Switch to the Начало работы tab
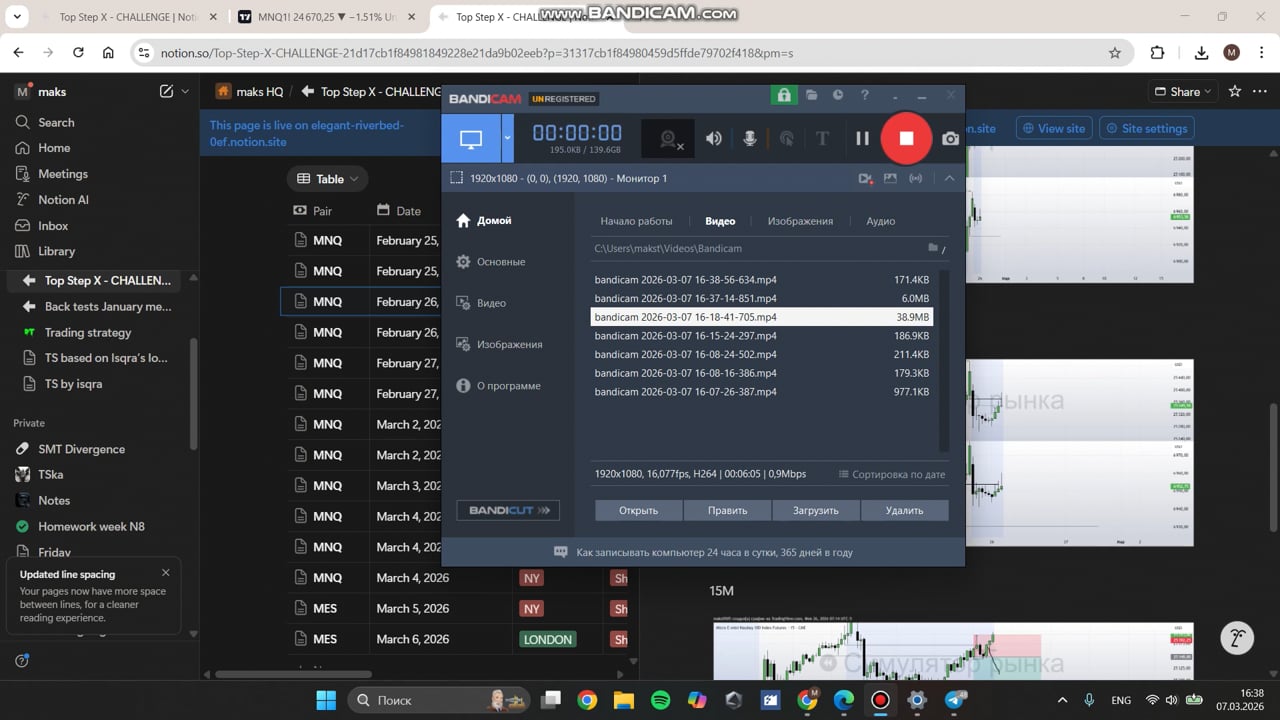1280x720 pixels. pos(636,221)
